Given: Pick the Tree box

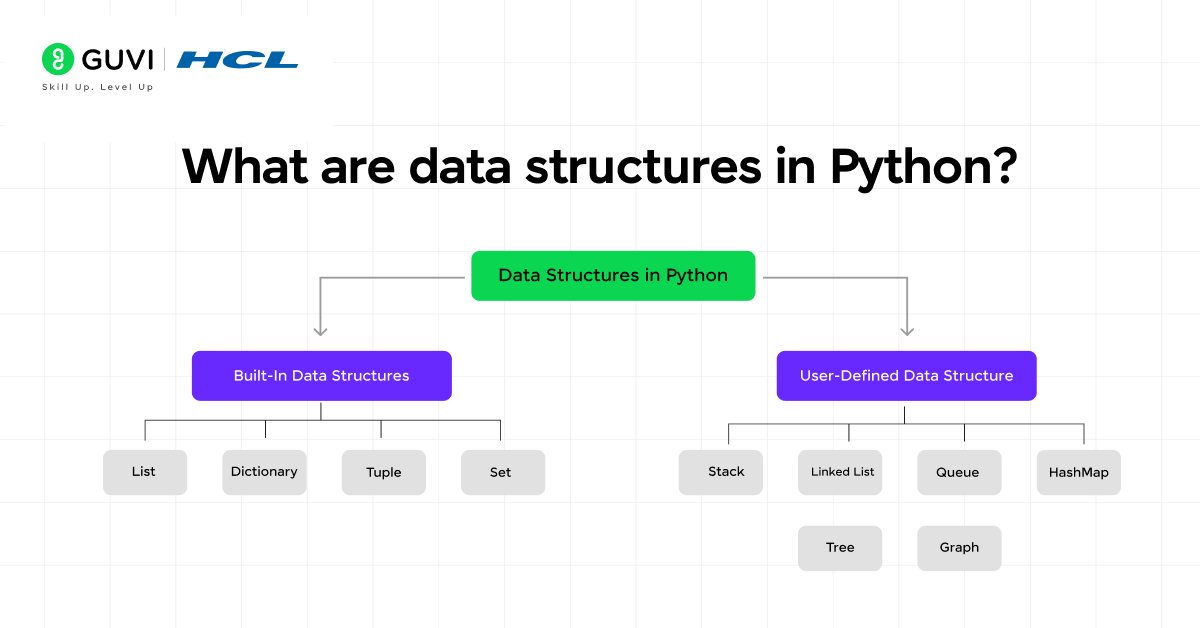Looking at the screenshot, I should click(x=840, y=548).
